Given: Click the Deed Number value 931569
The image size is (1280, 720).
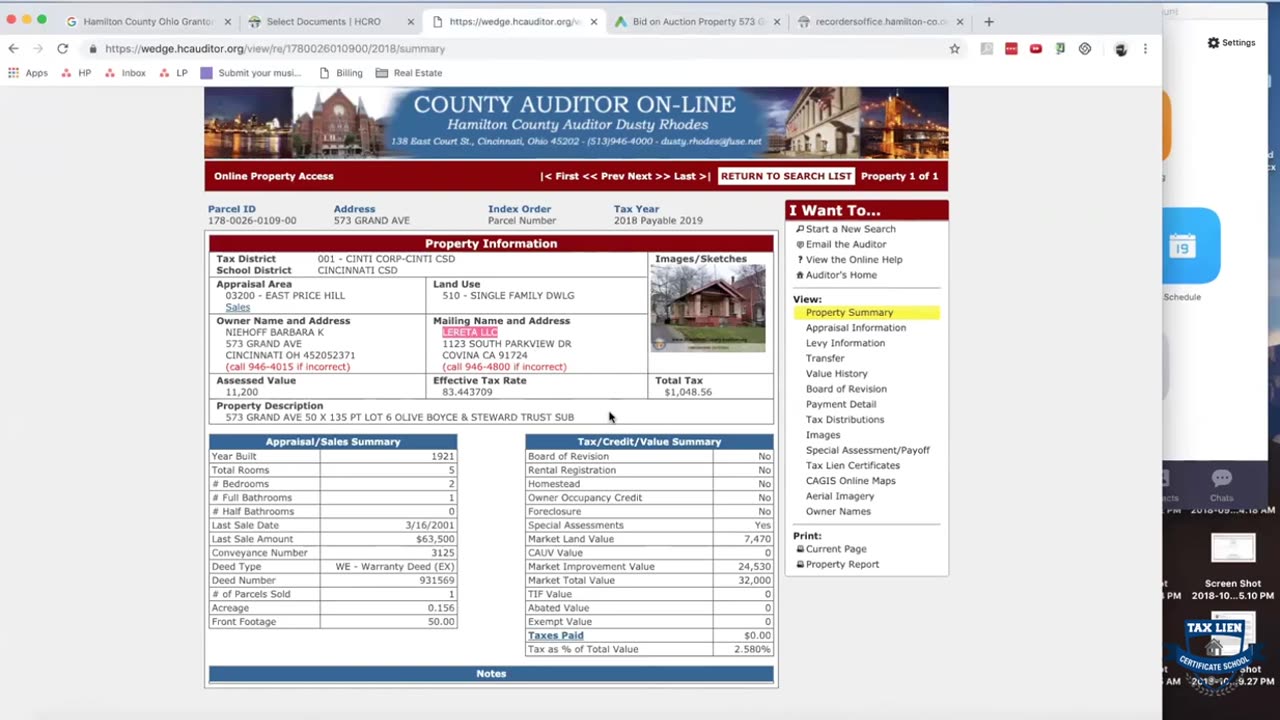Looking at the screenshot, I should click(437, 580).
